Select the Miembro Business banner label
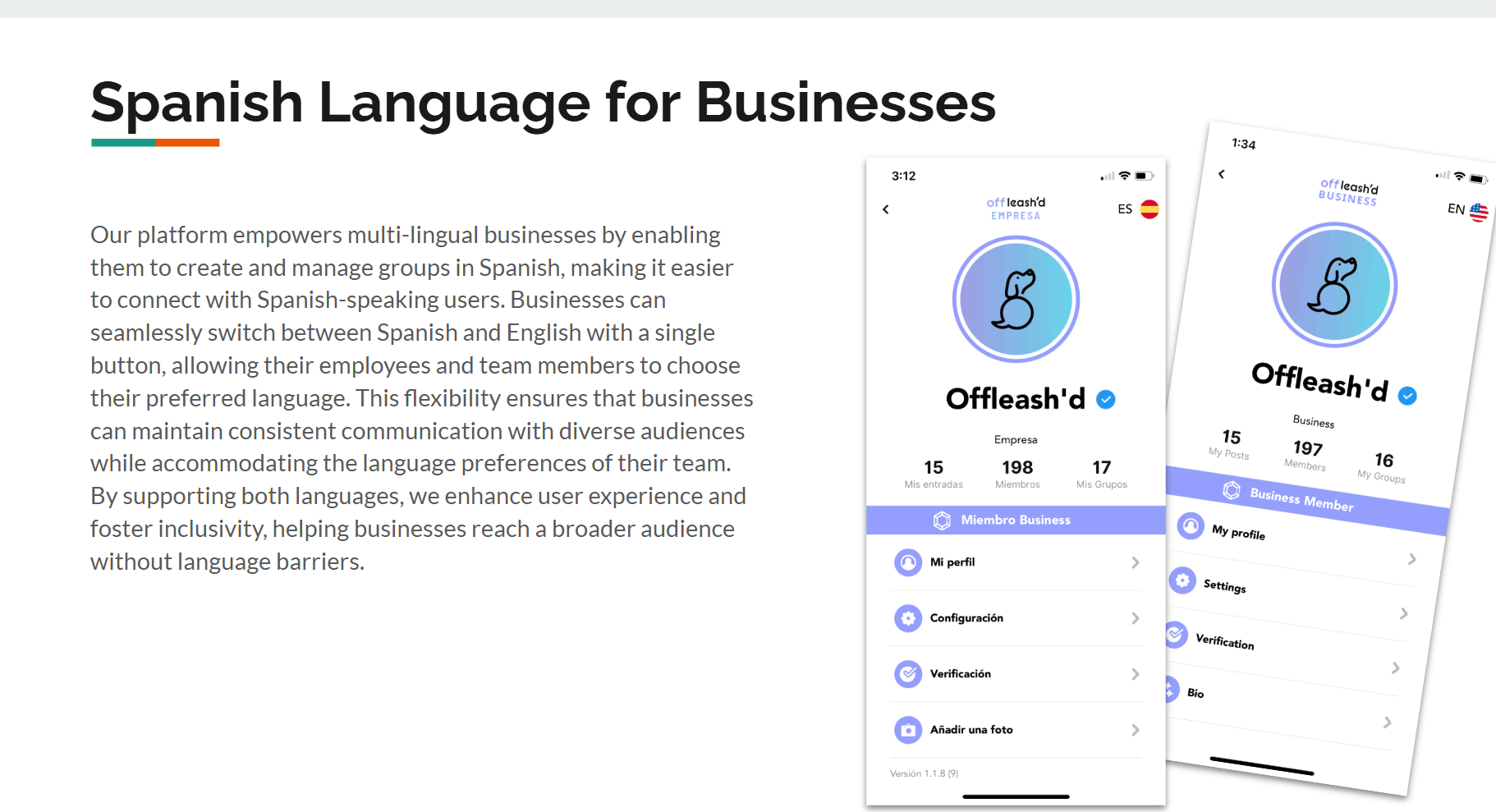Viewport: 1496px width, 812px height. click(x=1016, y=520)
